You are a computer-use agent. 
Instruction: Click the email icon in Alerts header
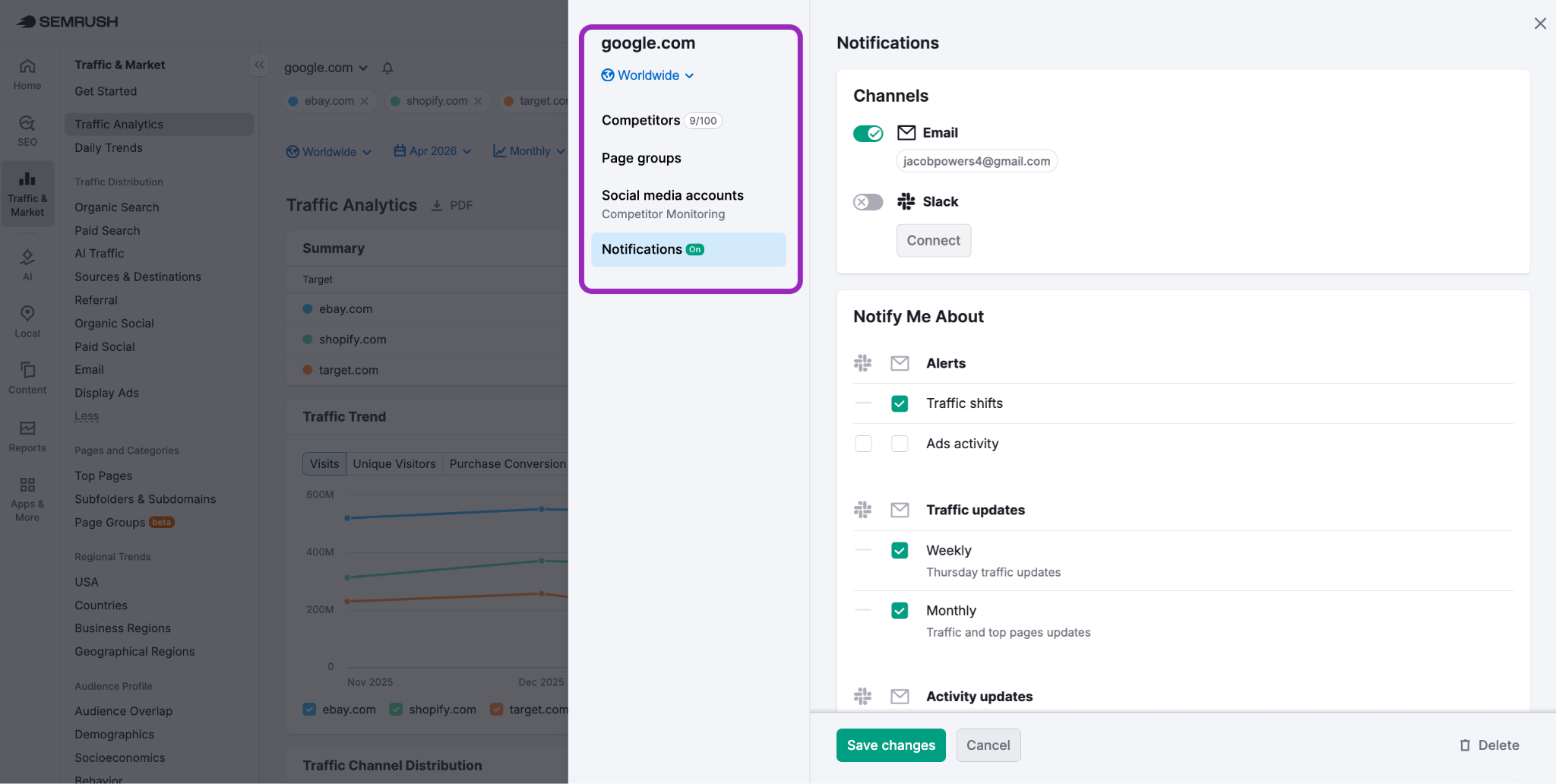pyautogui.click(x=900, y=363)
